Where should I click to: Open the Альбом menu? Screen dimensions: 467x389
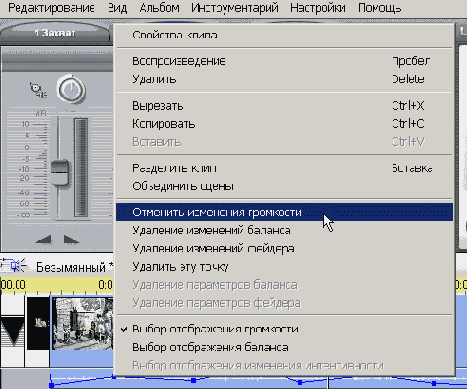[159, 8]
